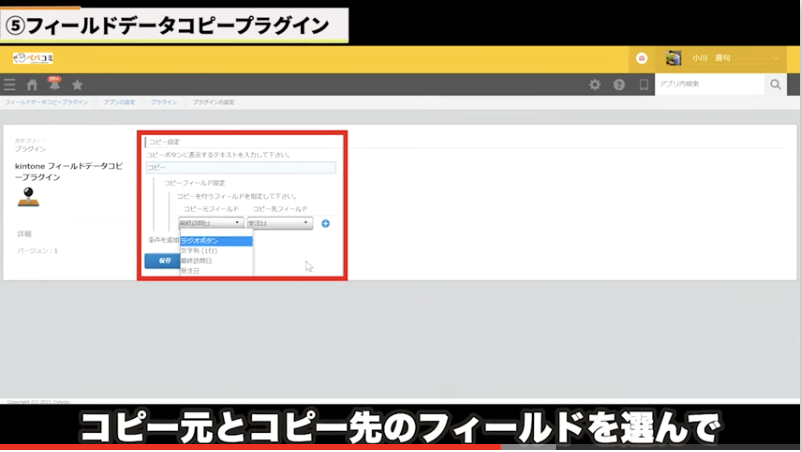Open the notifications bell icon
The height and width of the screenshot is (452, 802).
click(54, 85)
